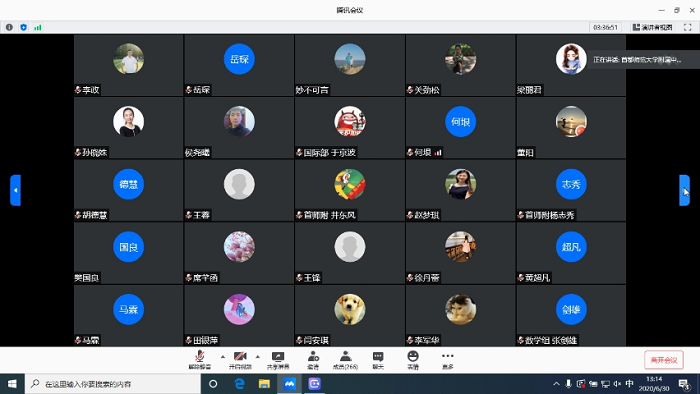
Task: Click the Windows taskbar search box
Action: pyautogui.click(x=113, y=384)
